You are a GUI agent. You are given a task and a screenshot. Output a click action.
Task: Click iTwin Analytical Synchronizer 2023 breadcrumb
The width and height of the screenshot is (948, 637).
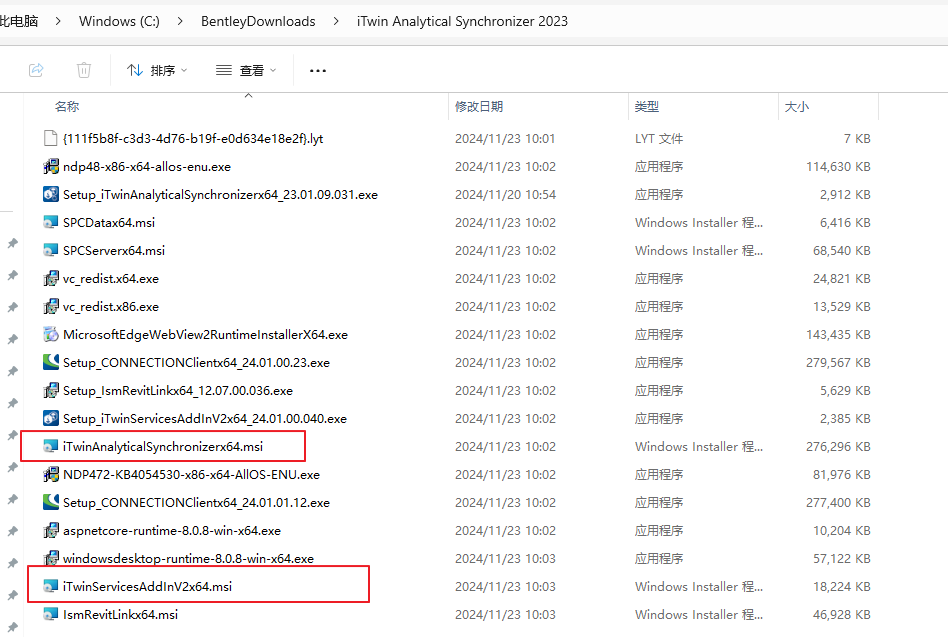tap(463, 21)
